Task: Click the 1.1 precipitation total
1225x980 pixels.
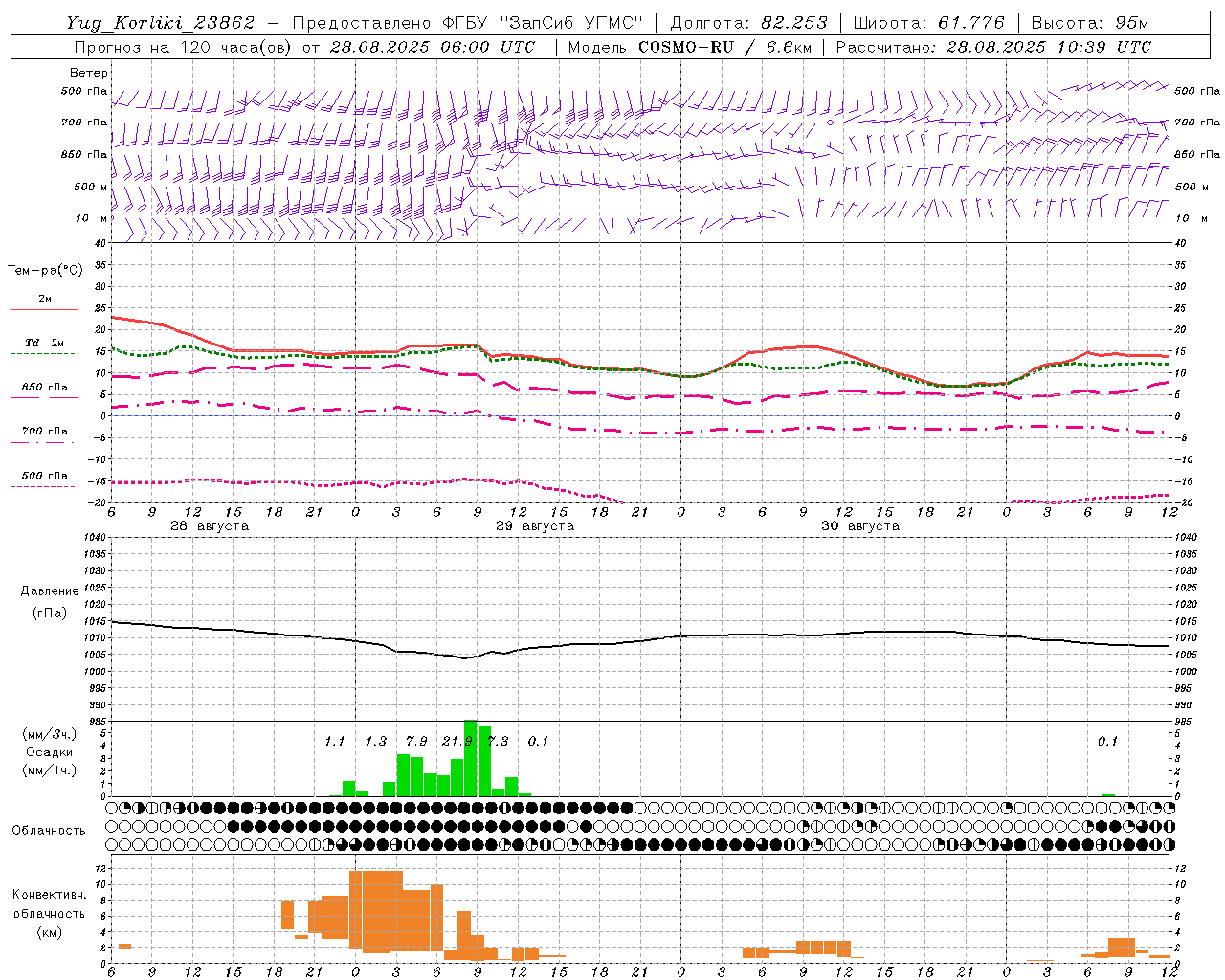Action: pos(334,741)
